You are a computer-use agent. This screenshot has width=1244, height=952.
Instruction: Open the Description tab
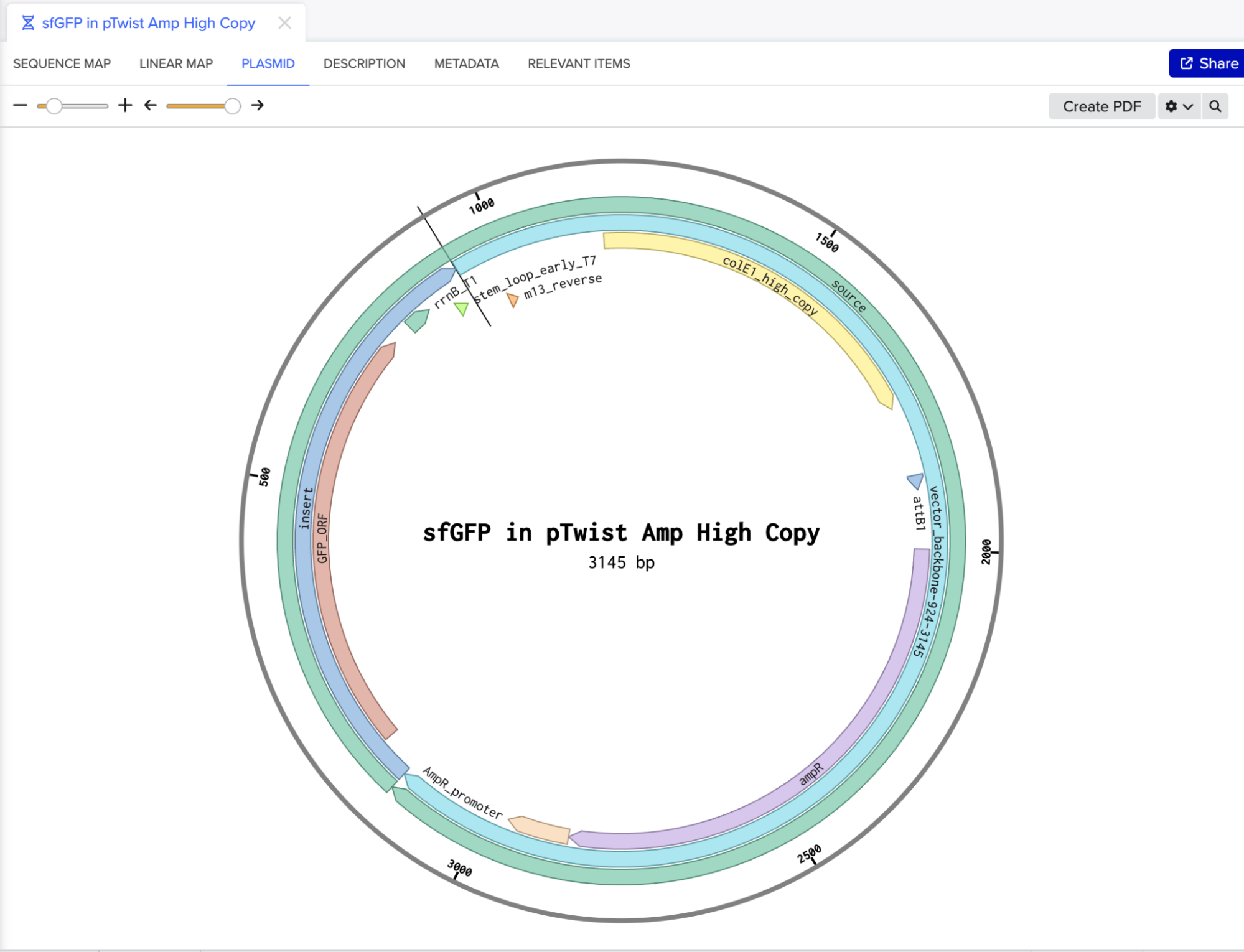[x=364, y=63]
